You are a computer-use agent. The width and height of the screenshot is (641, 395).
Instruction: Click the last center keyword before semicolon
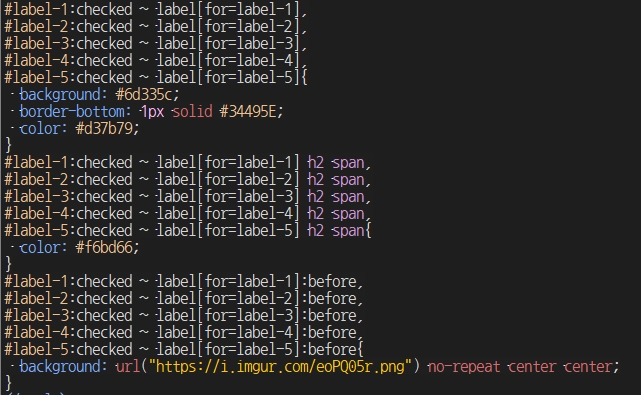click(588, 366)
